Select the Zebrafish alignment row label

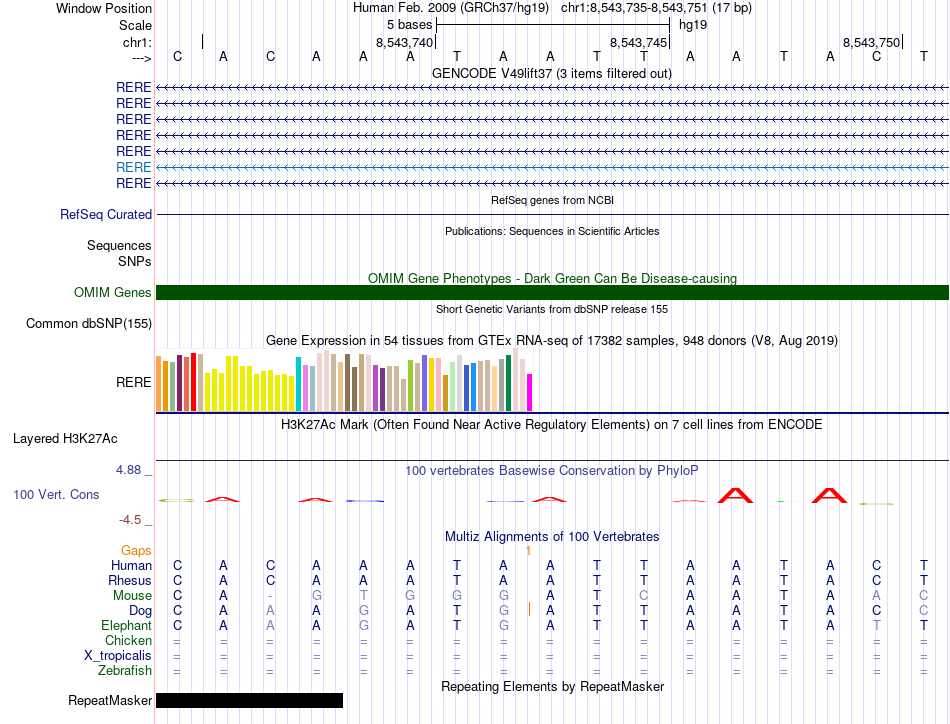tap(125, 671)
